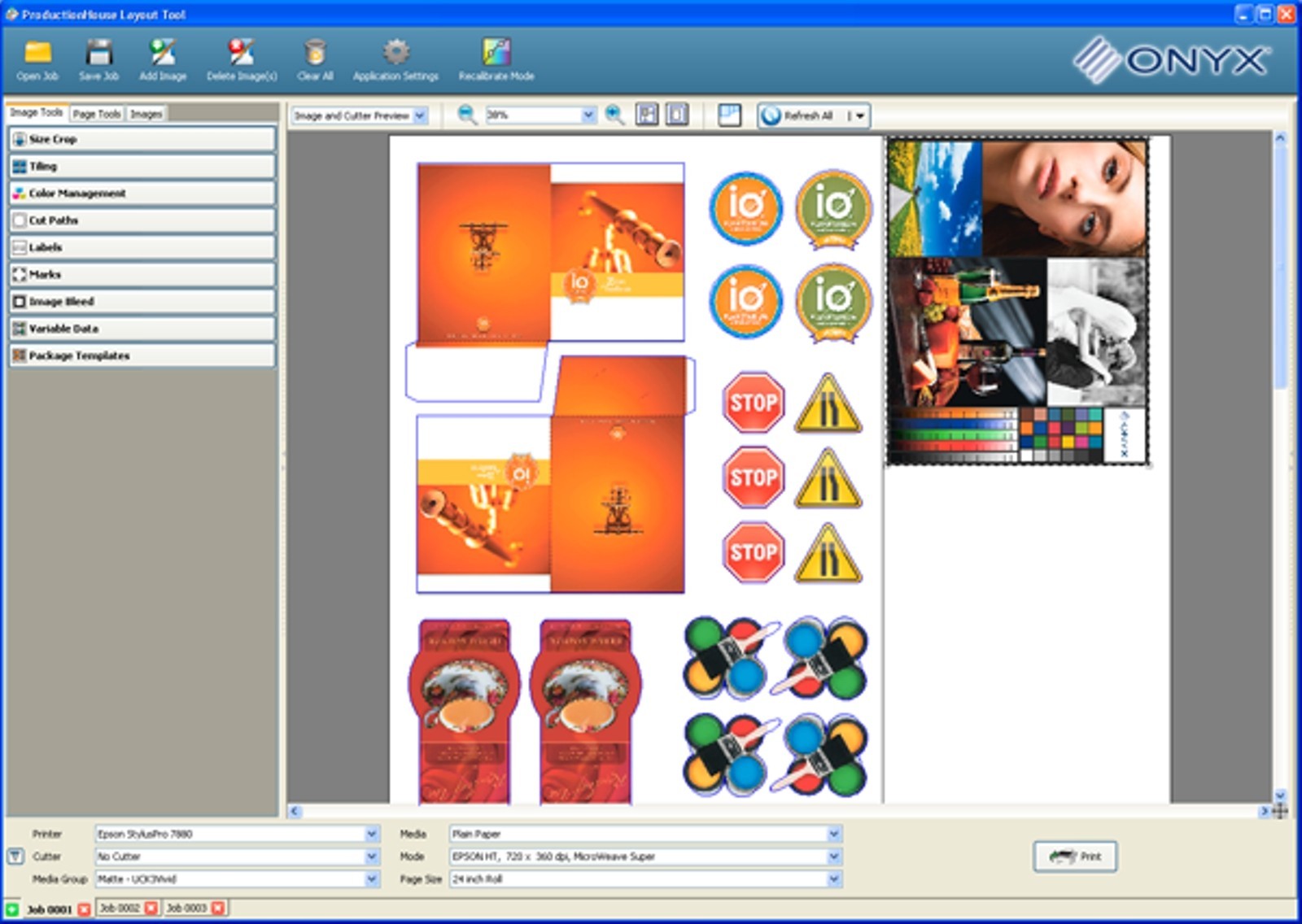1302x924 pixels.
Task: Open the Image and Cutter Preview dropdown
Action: point(416,115)
